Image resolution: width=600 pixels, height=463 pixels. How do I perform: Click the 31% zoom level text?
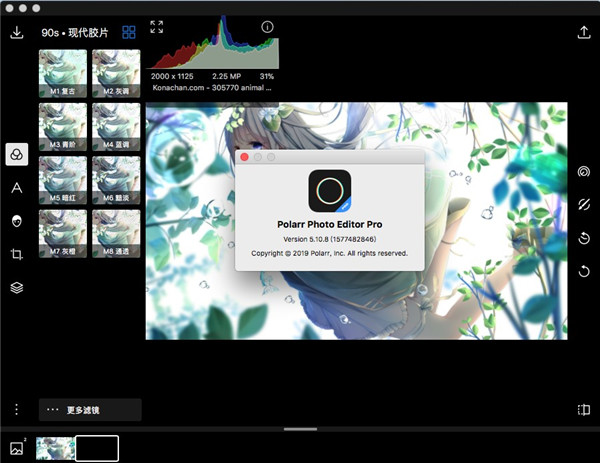pos(267,76)
